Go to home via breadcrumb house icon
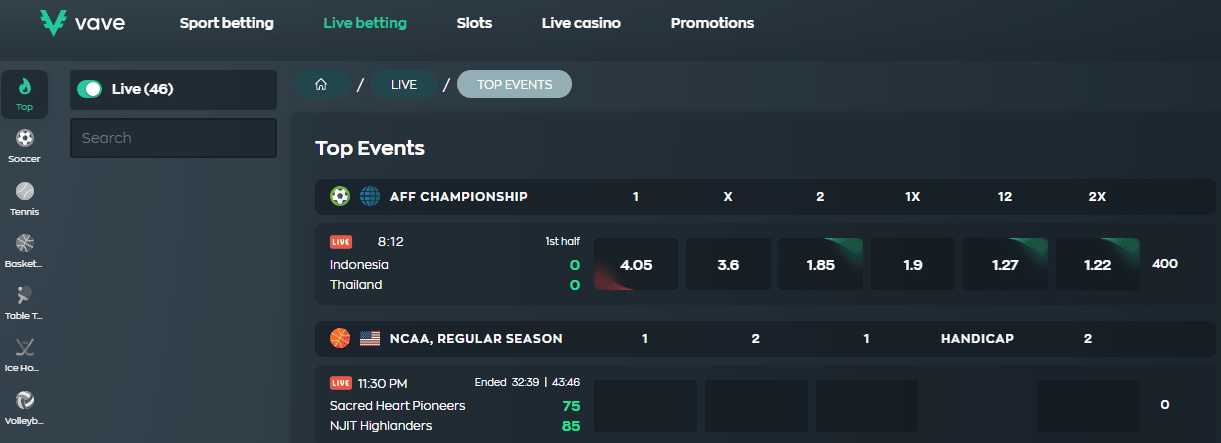Image resolution: width=1221 pixels, height=443 pixels. tap(322, 85)
